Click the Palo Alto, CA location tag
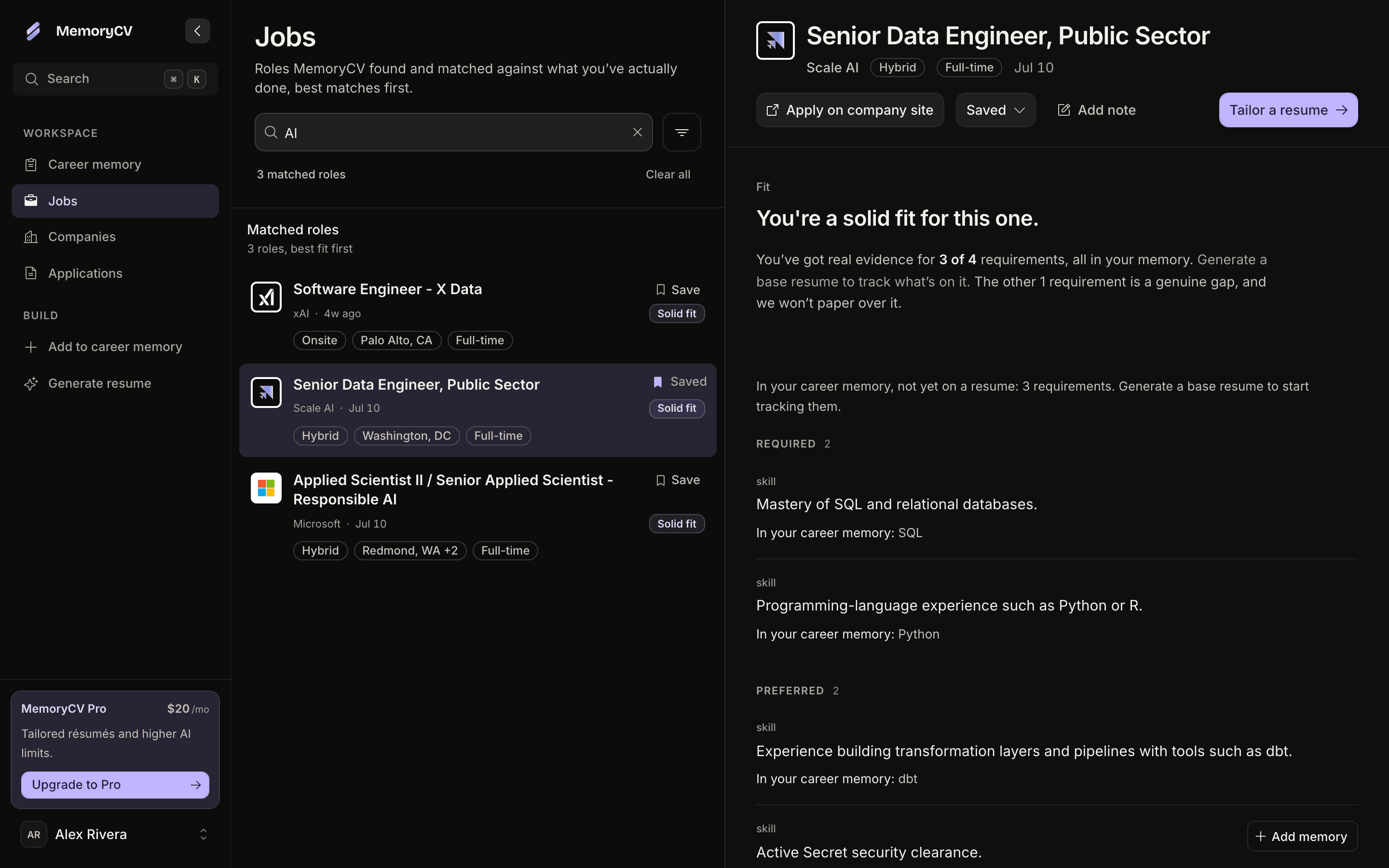 coord(396,340)
